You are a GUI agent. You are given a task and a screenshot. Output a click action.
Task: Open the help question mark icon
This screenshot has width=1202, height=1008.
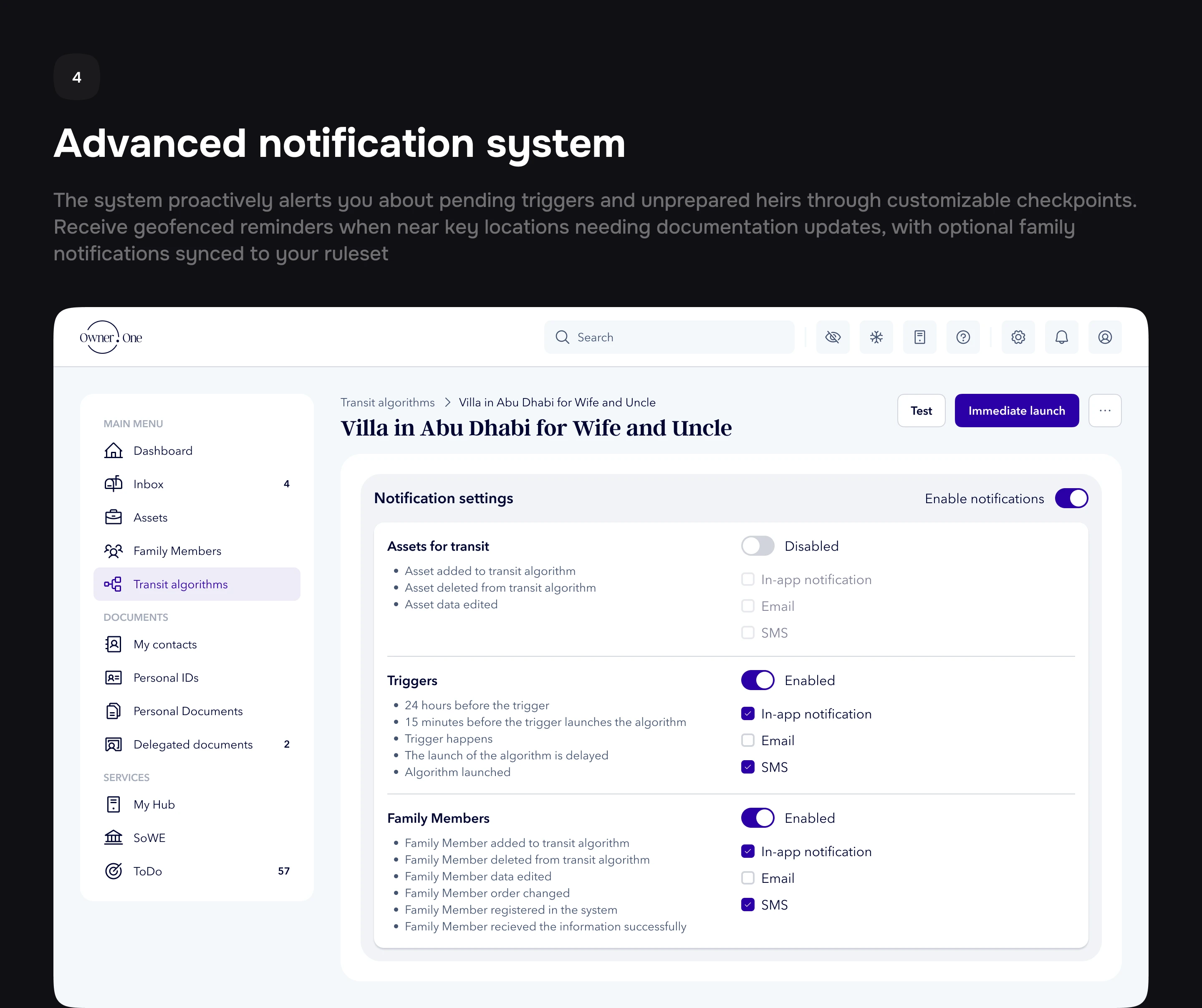click(x=963, y=337)
